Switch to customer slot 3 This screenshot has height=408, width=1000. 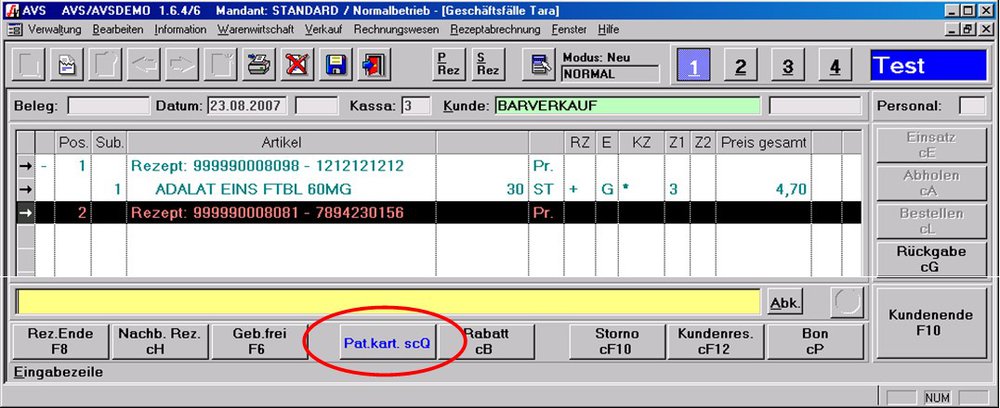(788, 67)
